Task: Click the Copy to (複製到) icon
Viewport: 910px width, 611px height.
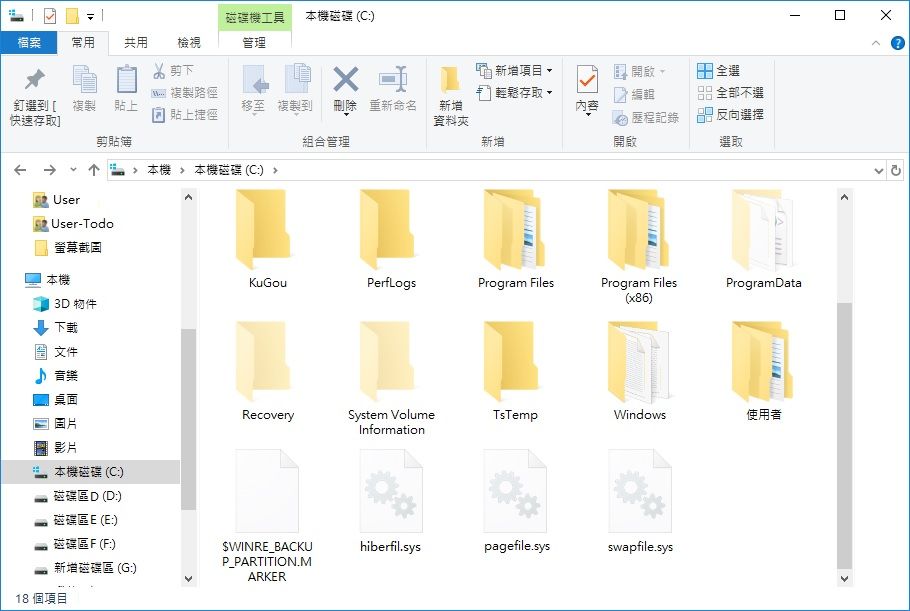Action: coord(296,79)
